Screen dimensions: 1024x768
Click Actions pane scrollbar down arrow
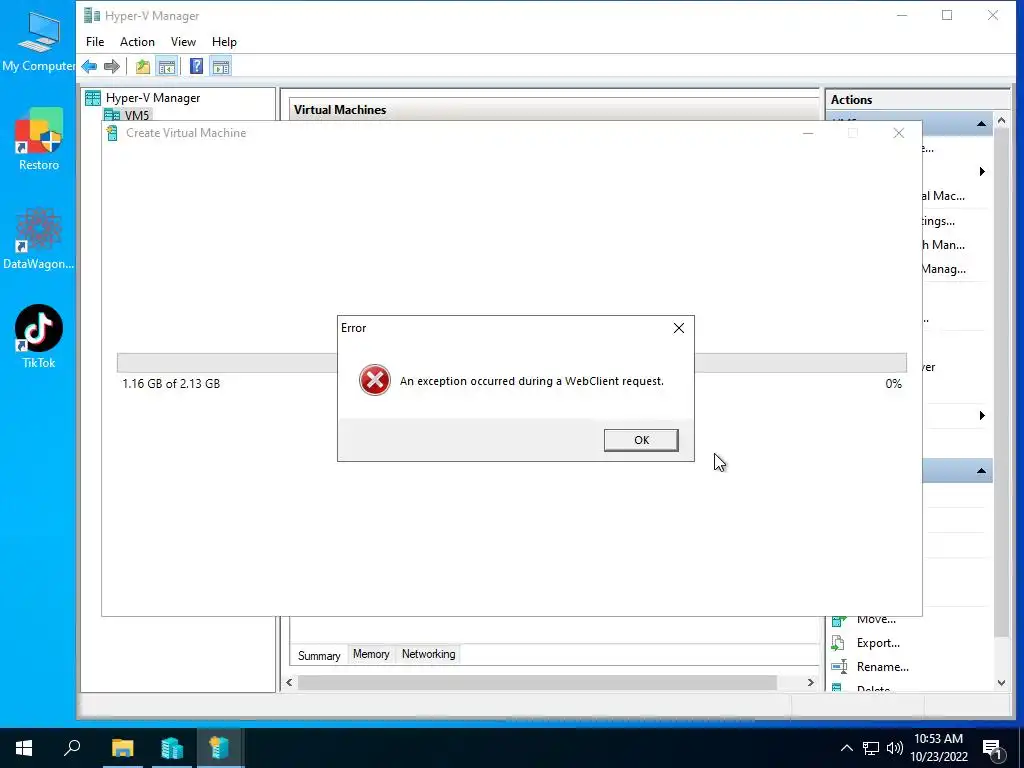(1001, 683)
